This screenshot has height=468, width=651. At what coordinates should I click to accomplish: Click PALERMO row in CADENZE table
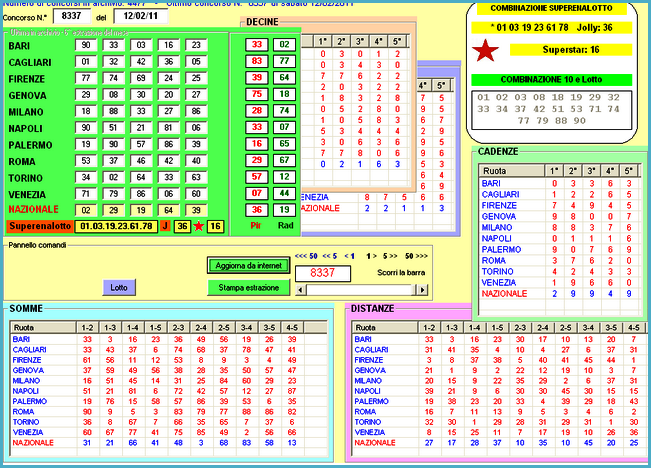559,250
